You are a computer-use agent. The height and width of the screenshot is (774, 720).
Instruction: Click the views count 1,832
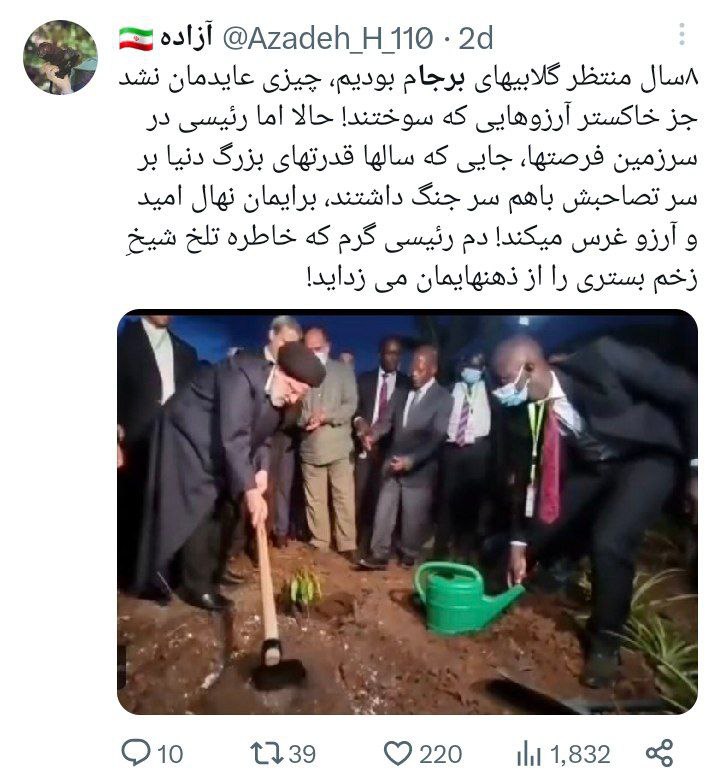(x=579, y=755)
